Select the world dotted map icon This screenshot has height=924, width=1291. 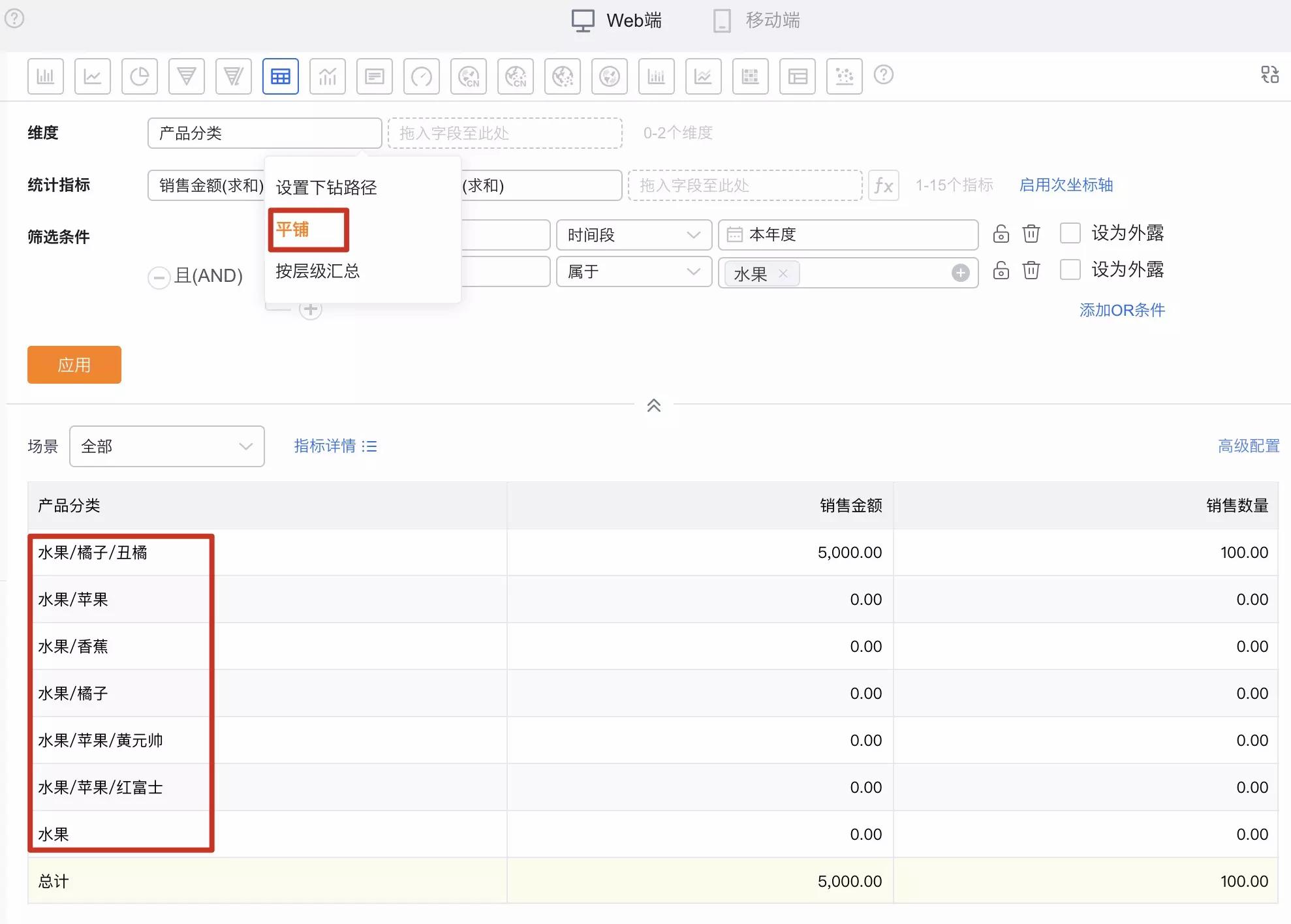563,76
